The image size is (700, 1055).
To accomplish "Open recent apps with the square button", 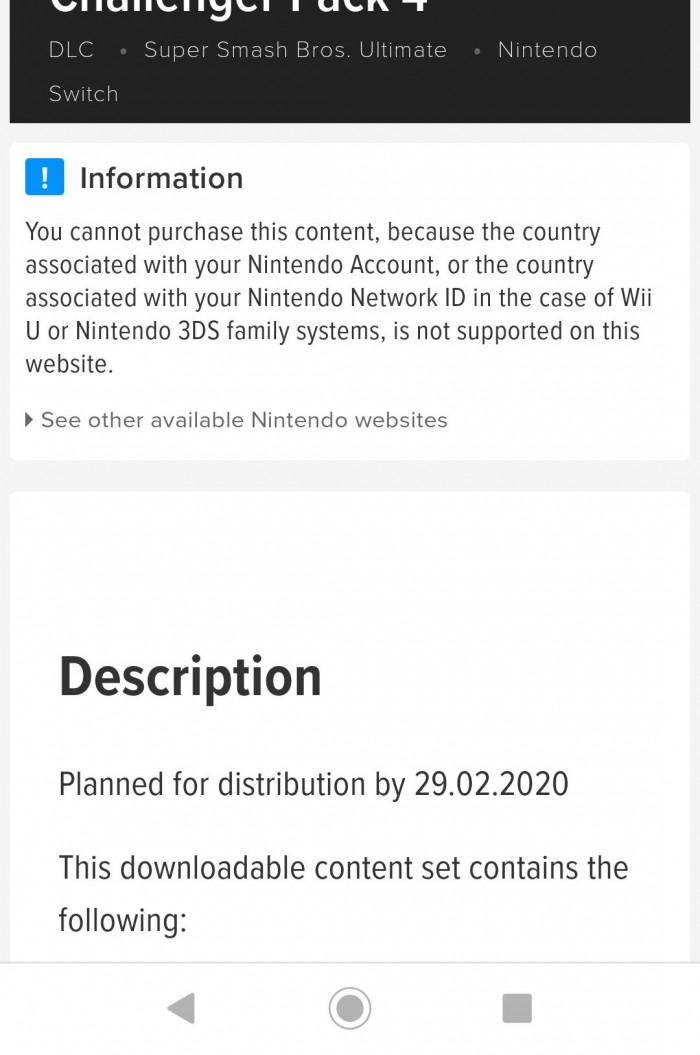I will (x=516, y=1008).
